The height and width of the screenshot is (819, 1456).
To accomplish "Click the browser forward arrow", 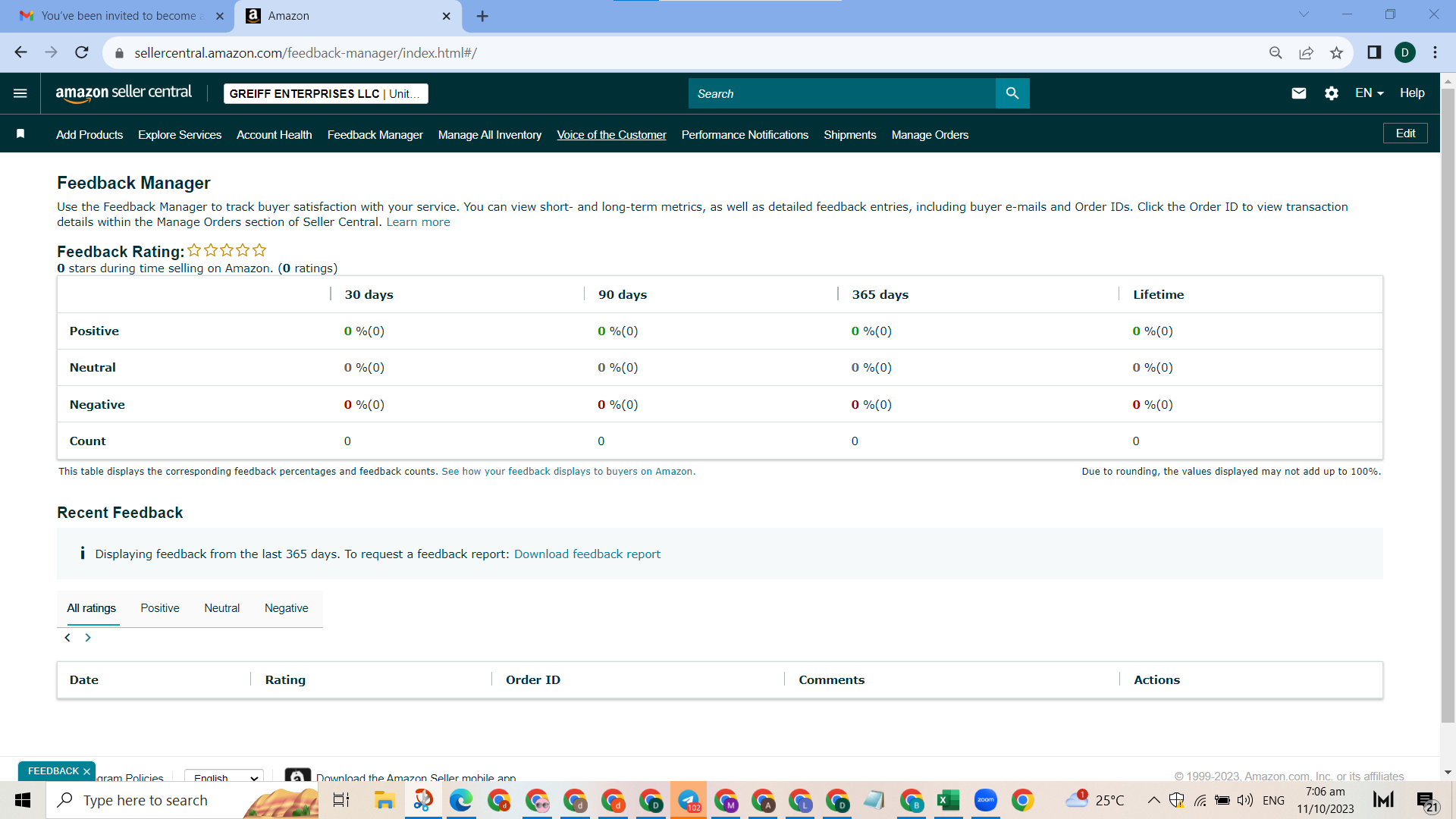I will coord(51,52).
